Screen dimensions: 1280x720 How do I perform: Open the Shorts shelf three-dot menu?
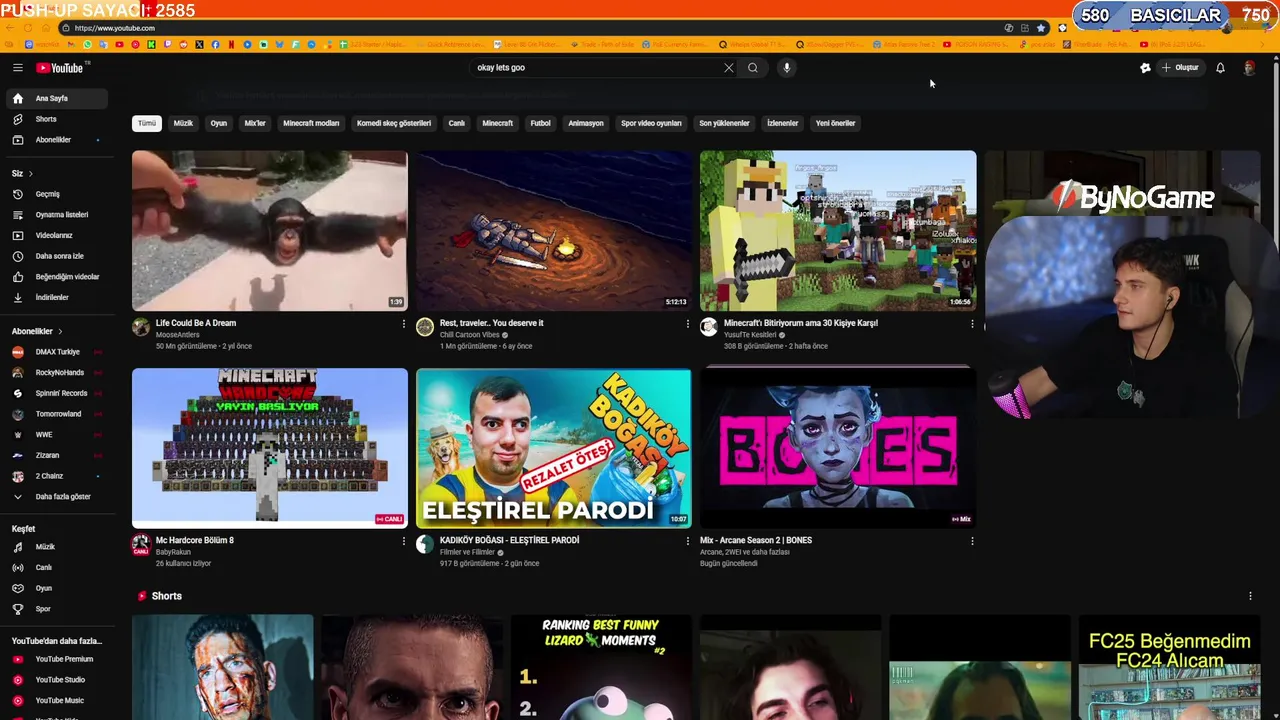coord(1250,596)
